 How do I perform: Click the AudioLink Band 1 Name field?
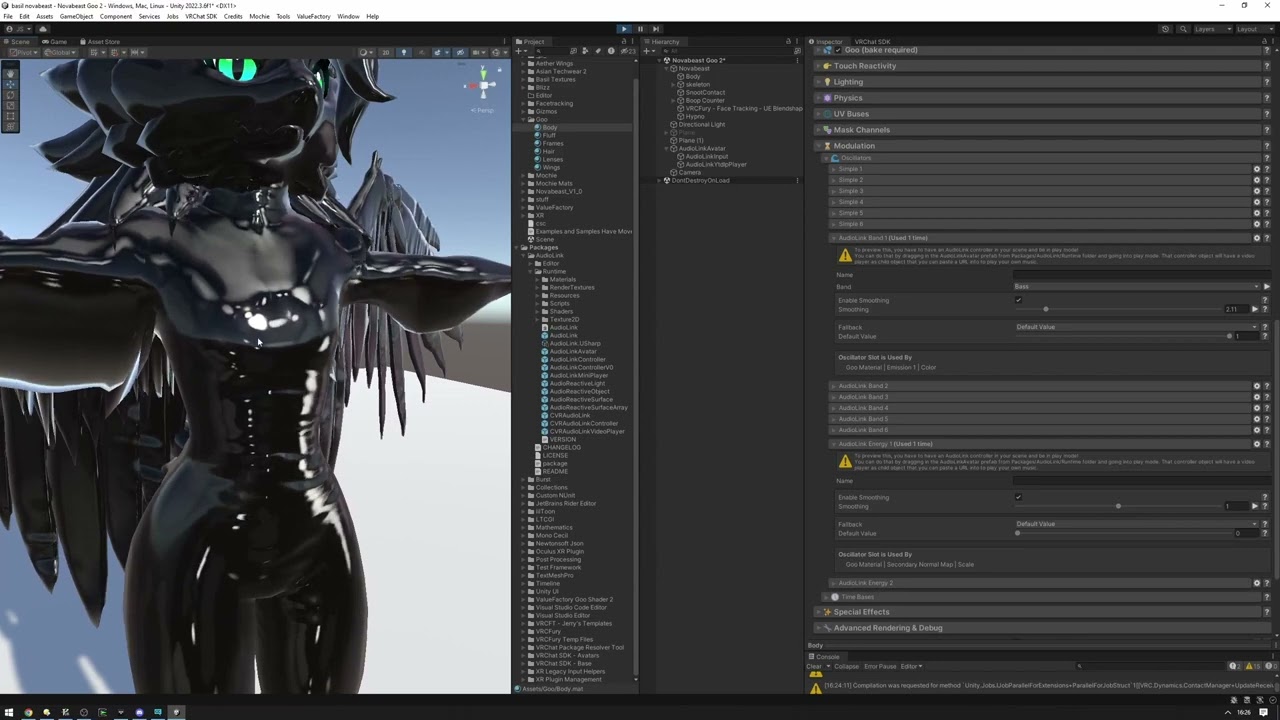1142,275
